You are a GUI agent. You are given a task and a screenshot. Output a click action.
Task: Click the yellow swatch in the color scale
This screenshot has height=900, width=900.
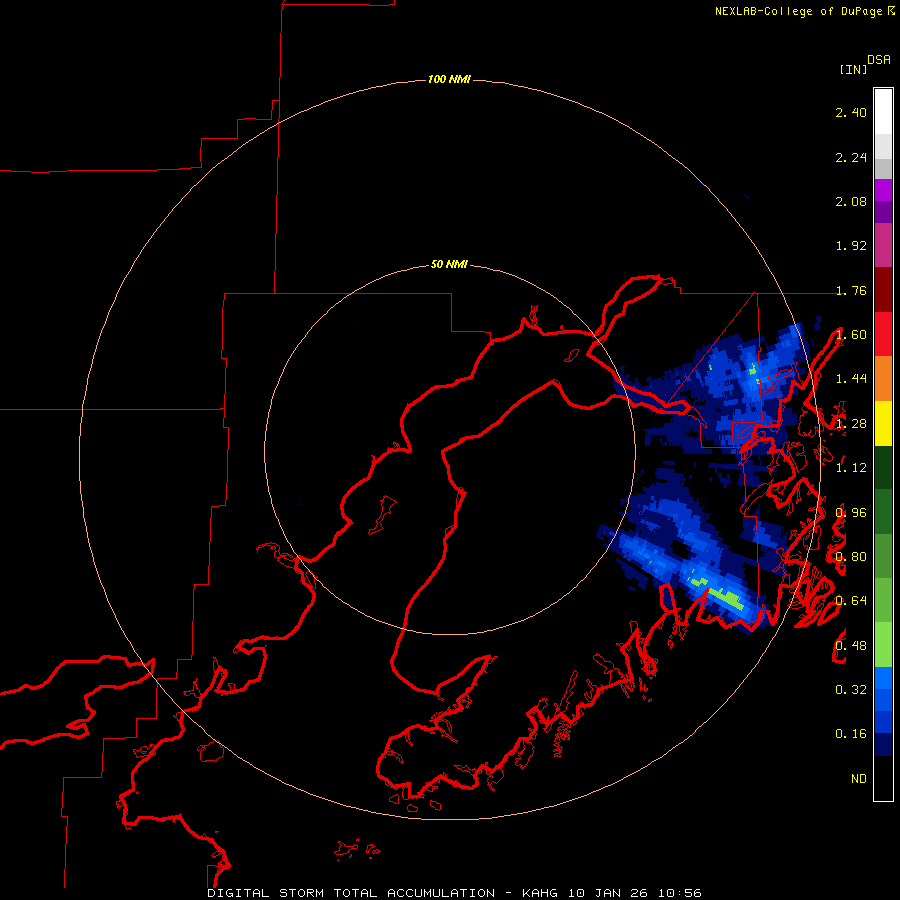pyautogui.click(x=883, y=423)
